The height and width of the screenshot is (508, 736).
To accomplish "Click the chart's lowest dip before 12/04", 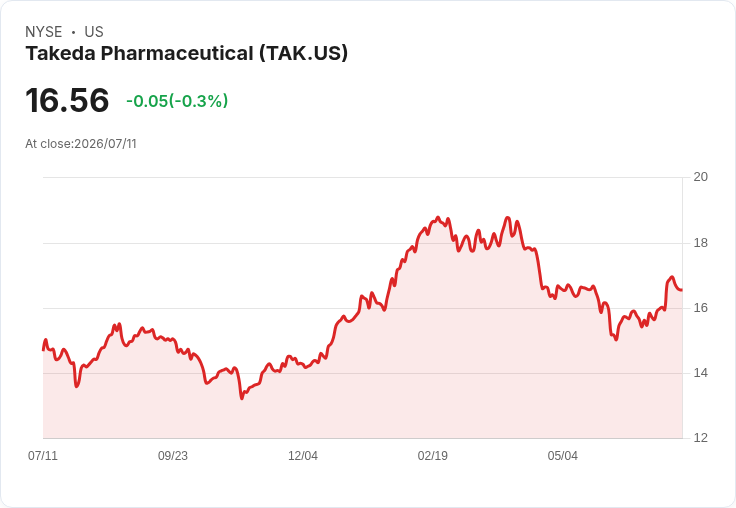I will (242, 399).
